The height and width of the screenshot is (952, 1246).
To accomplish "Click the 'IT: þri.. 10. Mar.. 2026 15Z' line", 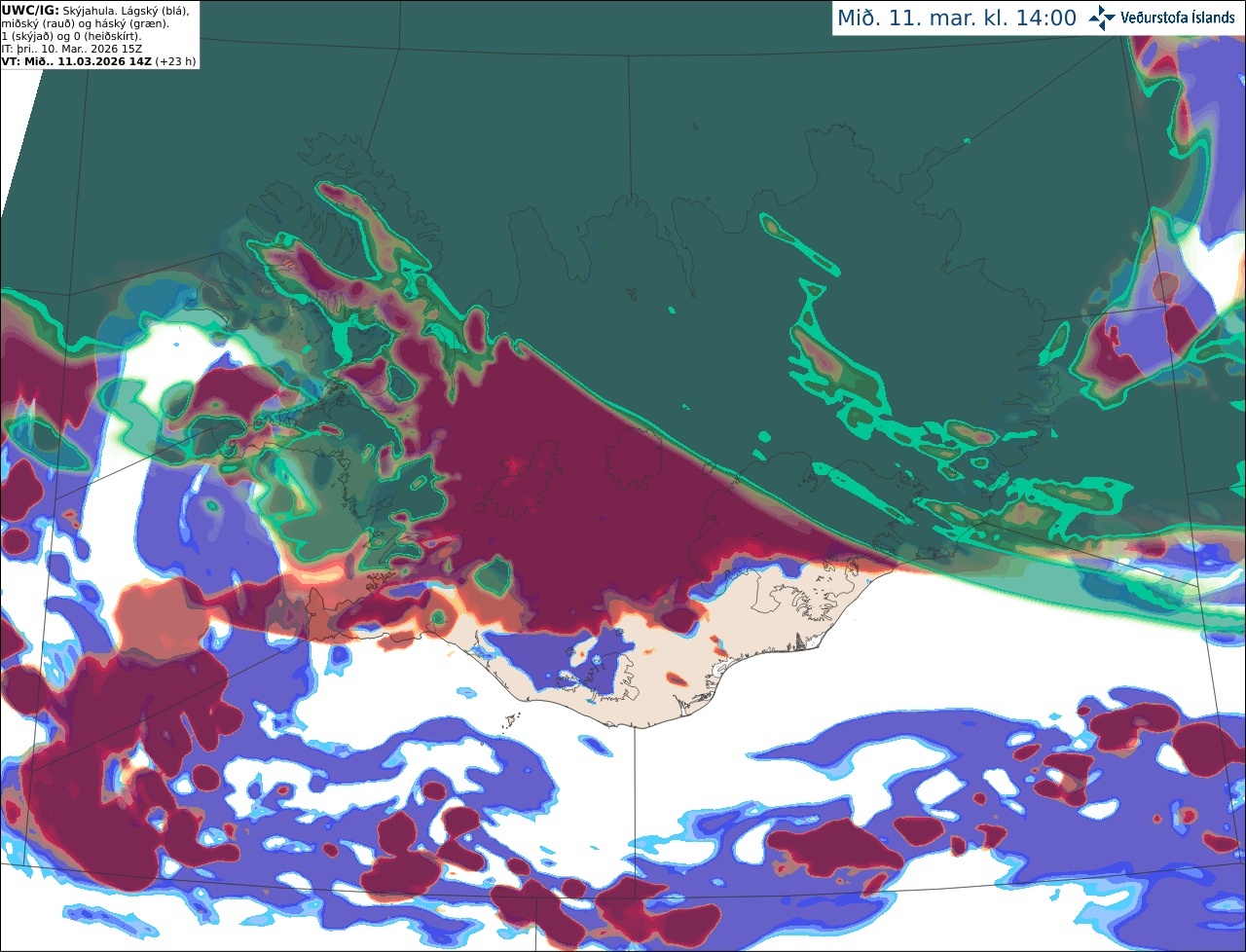I will 73,48.
